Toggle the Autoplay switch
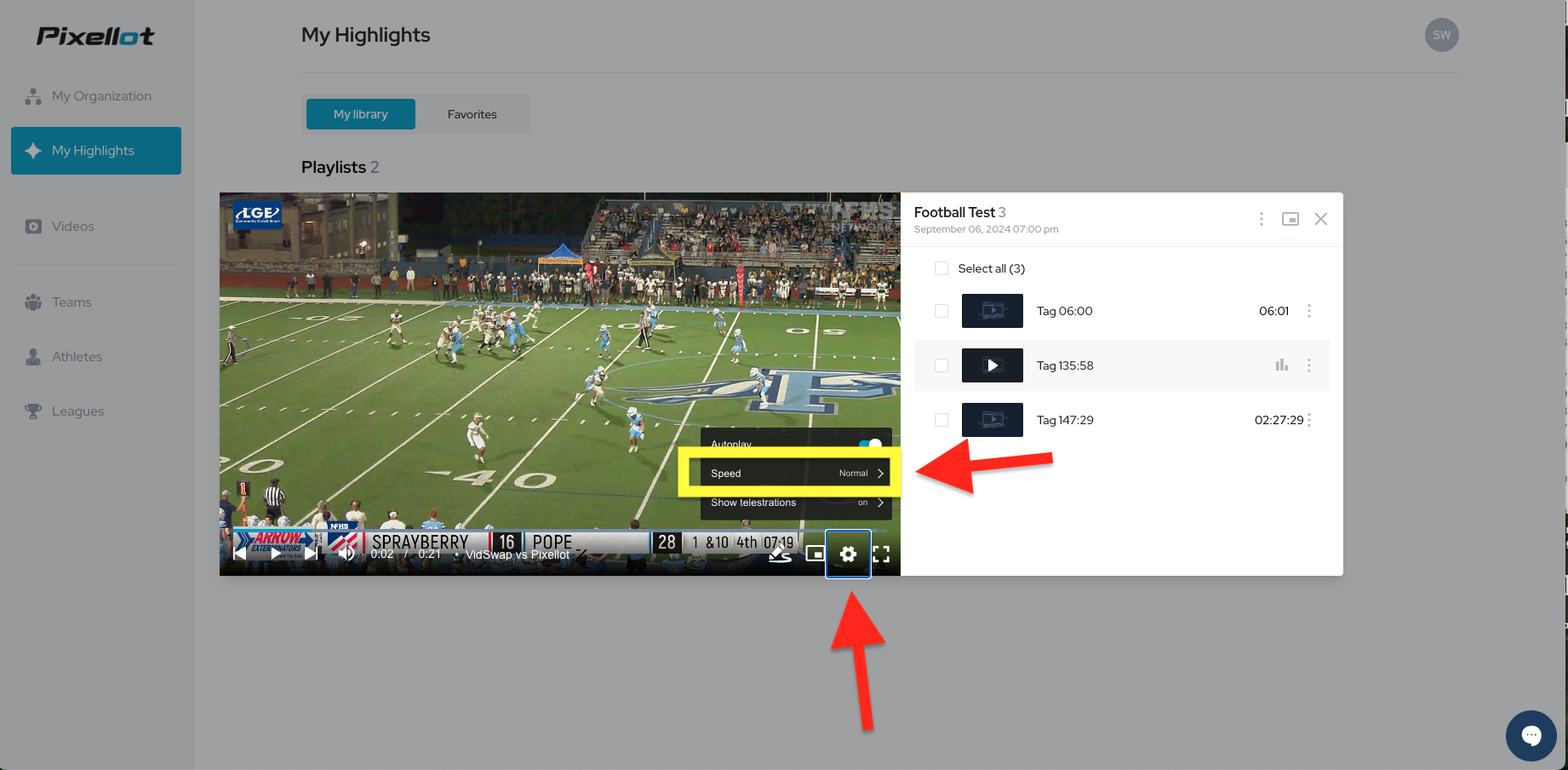The image size is (1568, 770). tap(870, 444)
